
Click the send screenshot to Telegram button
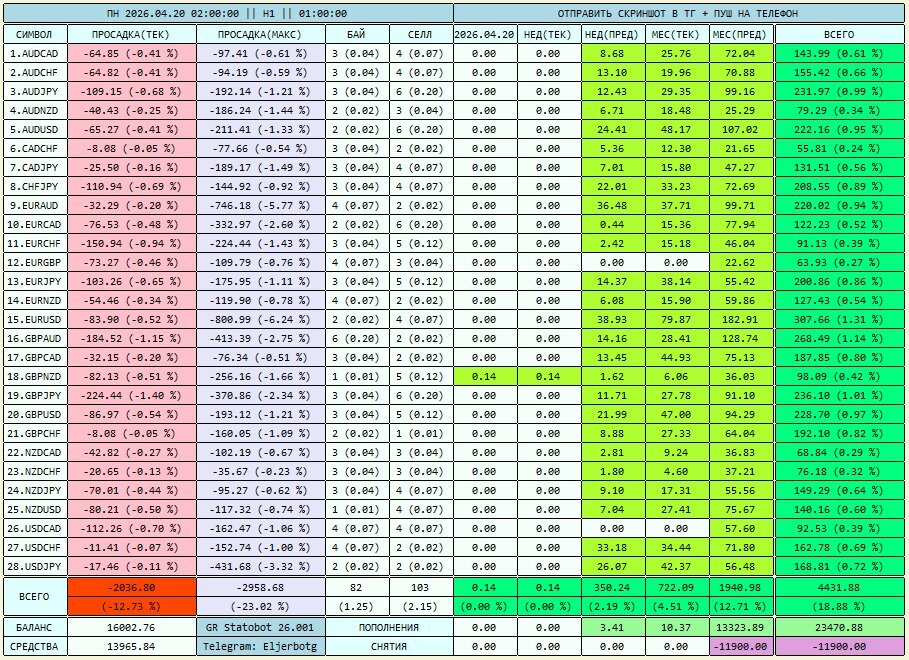tap(679, 13)
